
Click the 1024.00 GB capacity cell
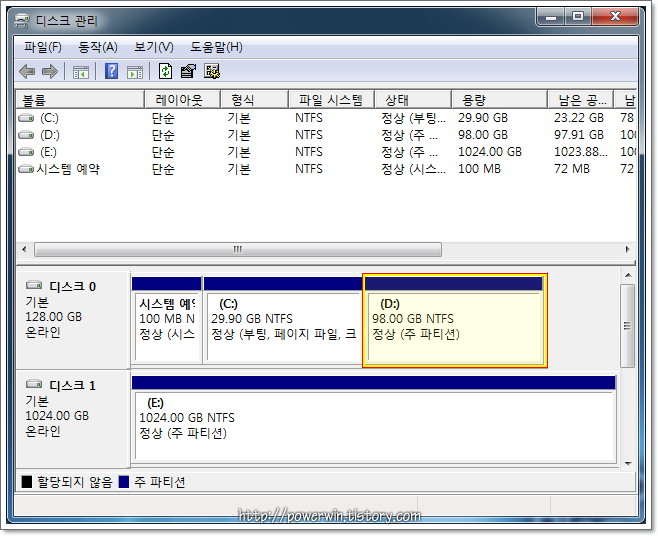[x=490, y=152]
